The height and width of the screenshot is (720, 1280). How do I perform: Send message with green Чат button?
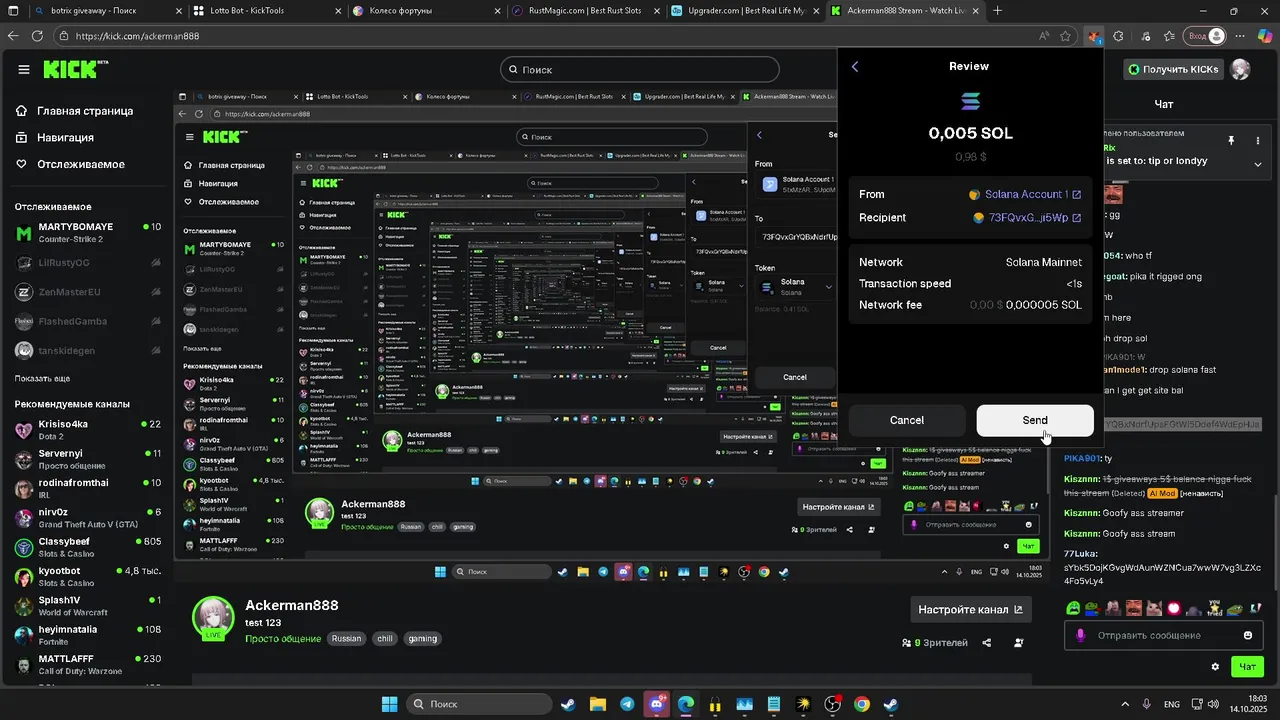pos(1248,666)
